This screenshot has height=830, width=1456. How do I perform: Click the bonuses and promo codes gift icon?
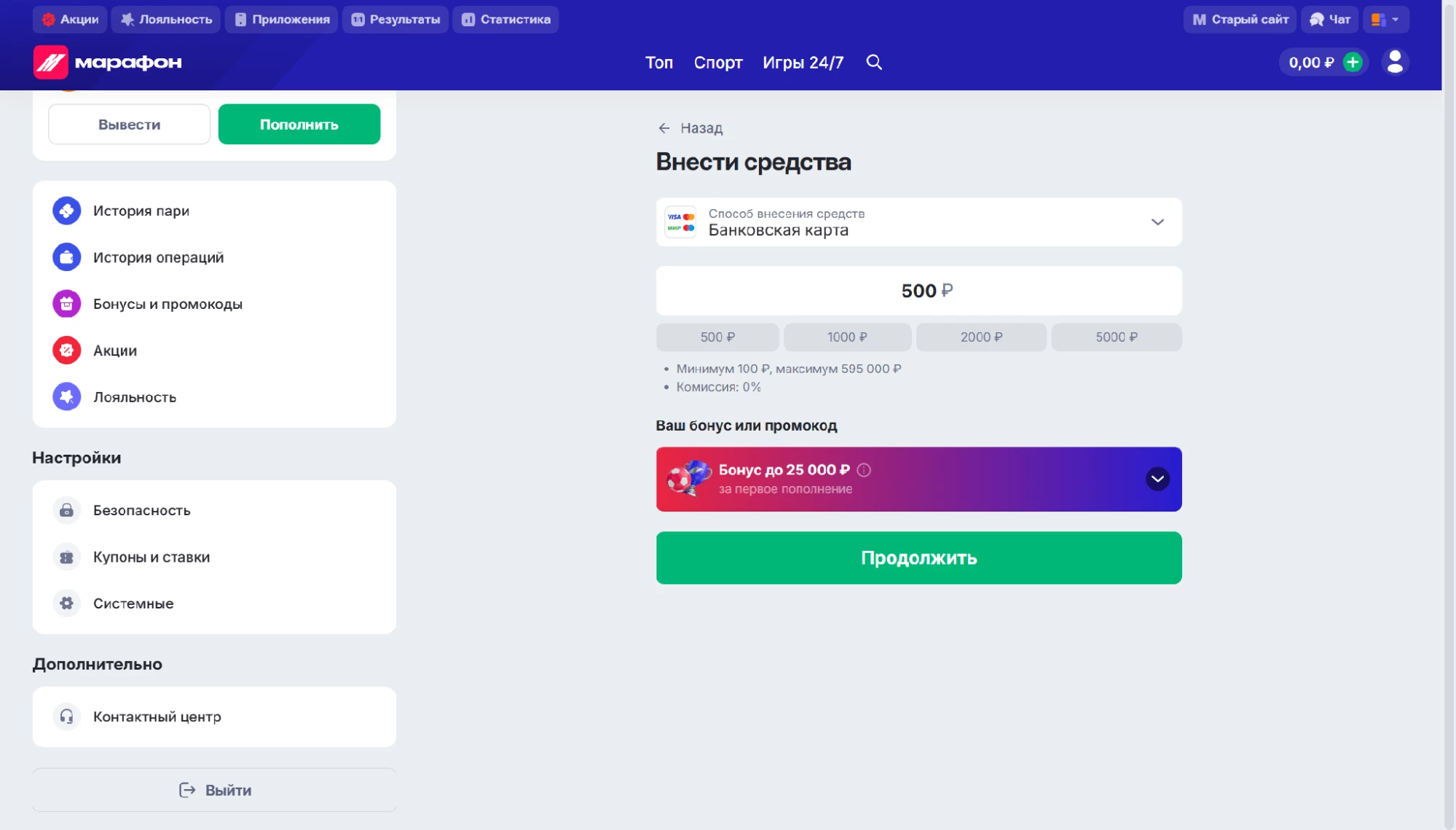tap(66, 304)
